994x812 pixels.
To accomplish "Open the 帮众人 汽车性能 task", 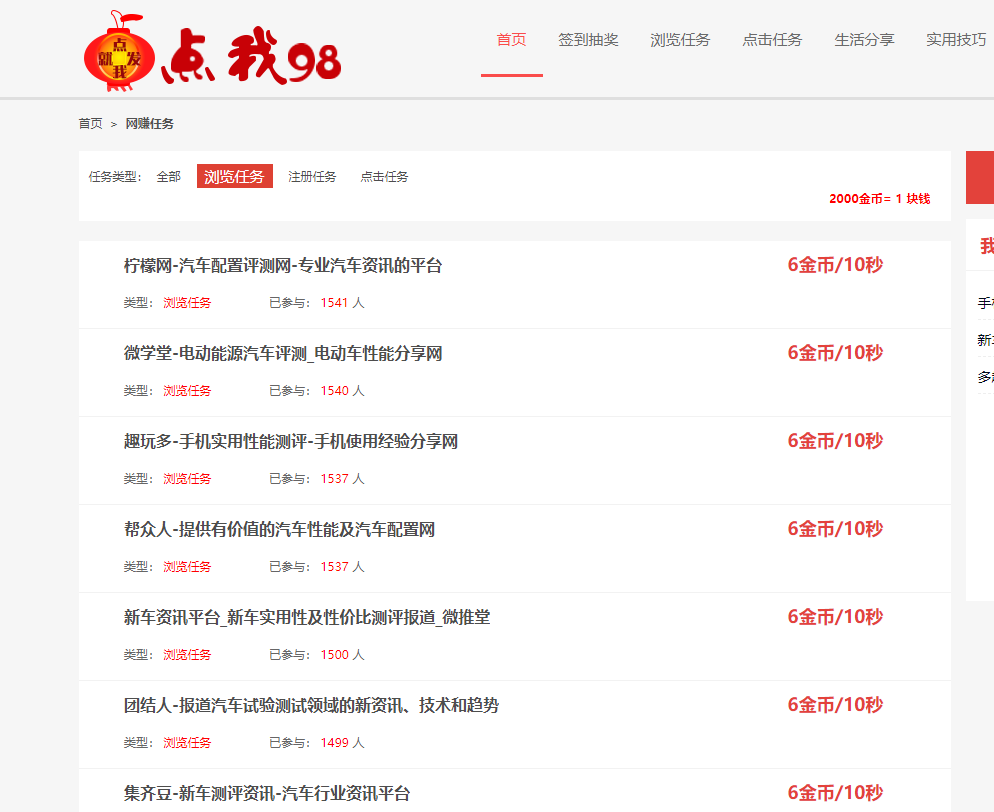I will 280,530.
